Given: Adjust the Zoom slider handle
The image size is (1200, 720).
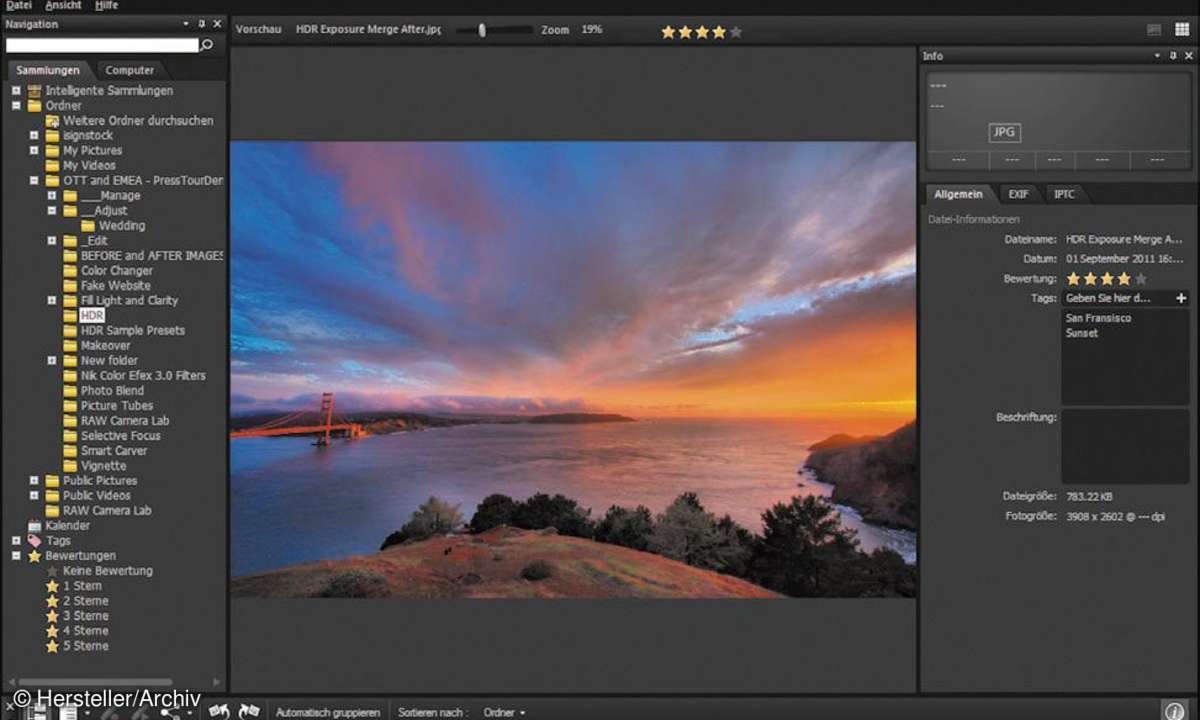Looking at the screenshot, I should click(482, 30).
